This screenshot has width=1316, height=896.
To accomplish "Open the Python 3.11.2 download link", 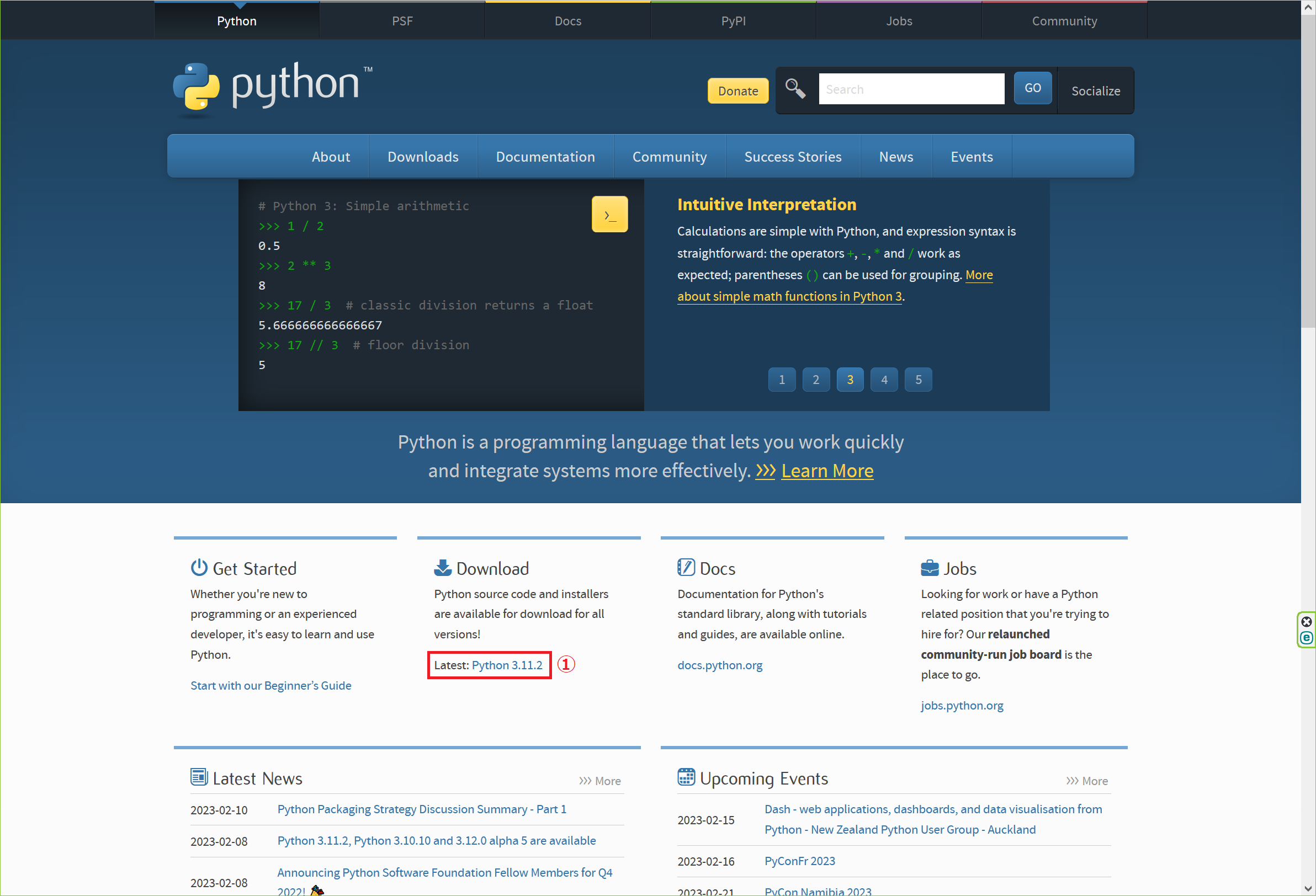I will click(507, 665).
